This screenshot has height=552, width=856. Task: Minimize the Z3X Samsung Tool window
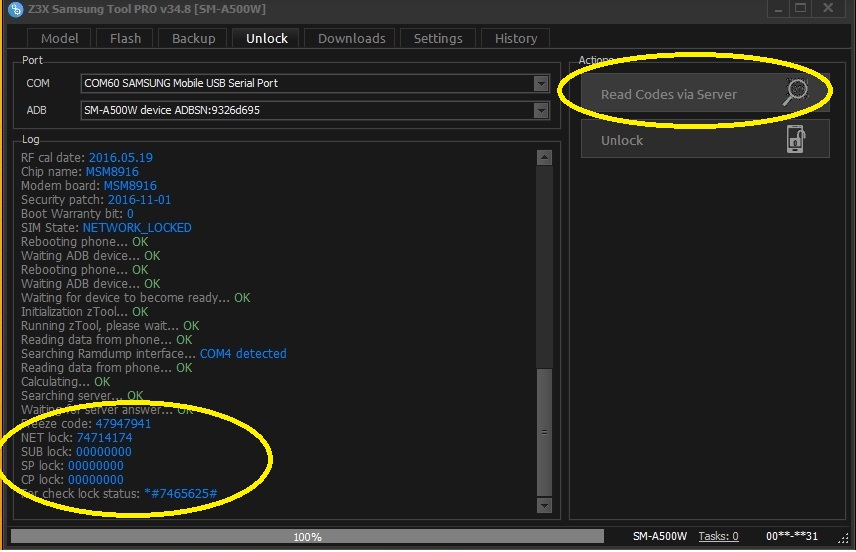778,9
